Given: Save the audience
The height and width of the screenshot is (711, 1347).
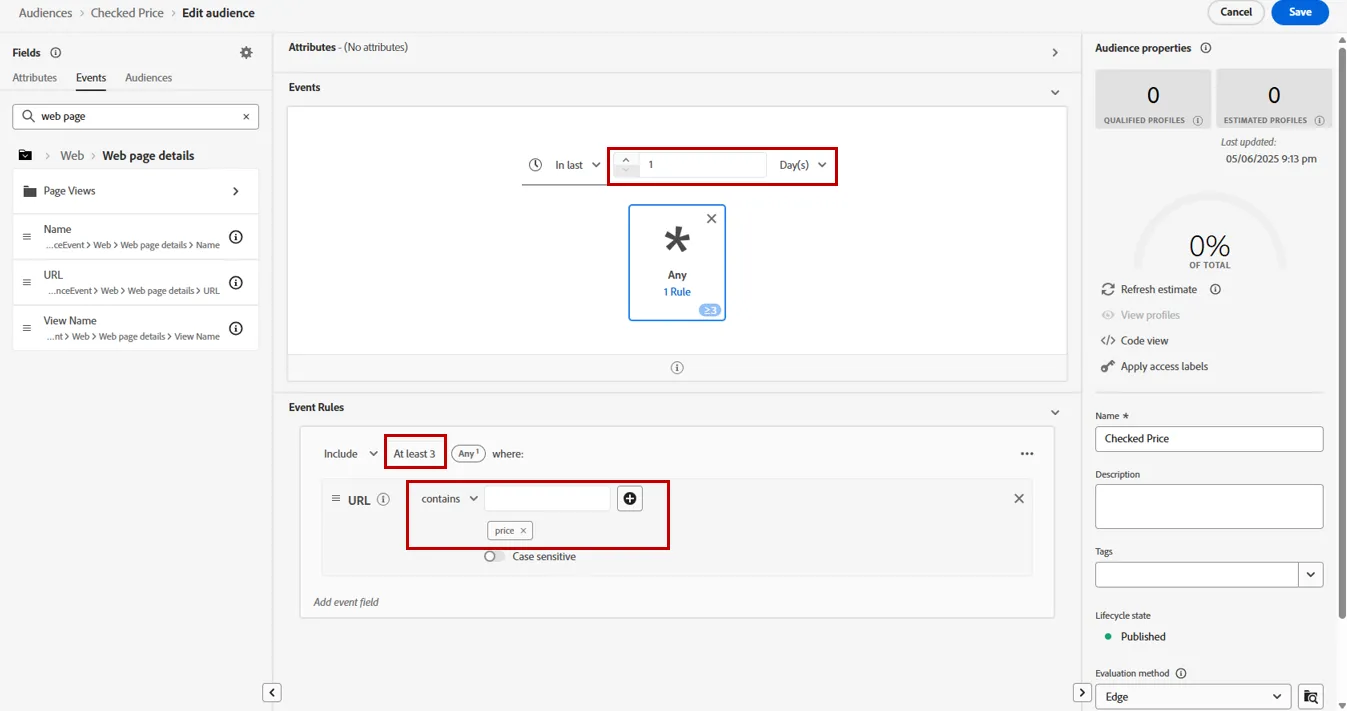Looking at the screenshot, I should pyautogui.click(x=1300, y=12).
